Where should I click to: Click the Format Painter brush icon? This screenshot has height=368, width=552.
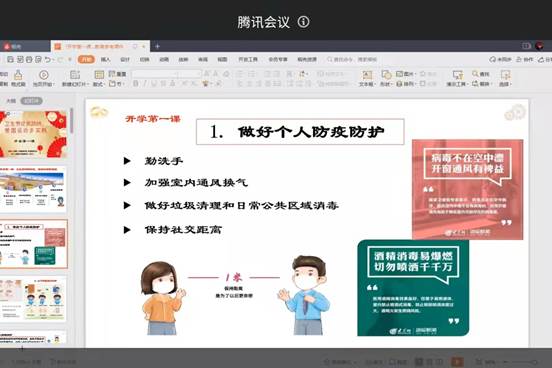(x=18, y=75)
